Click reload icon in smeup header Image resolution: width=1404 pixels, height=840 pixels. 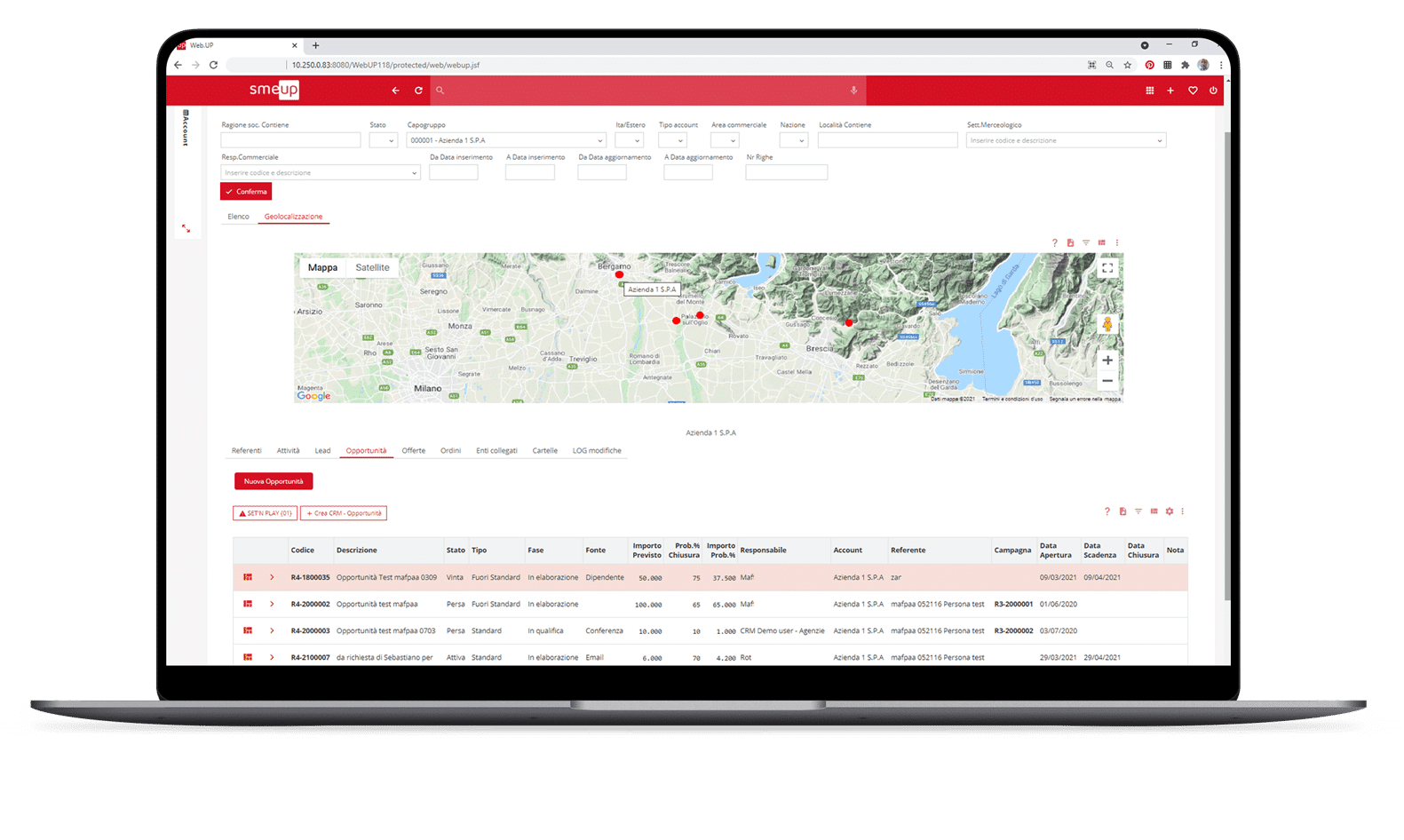pos(418,91)
